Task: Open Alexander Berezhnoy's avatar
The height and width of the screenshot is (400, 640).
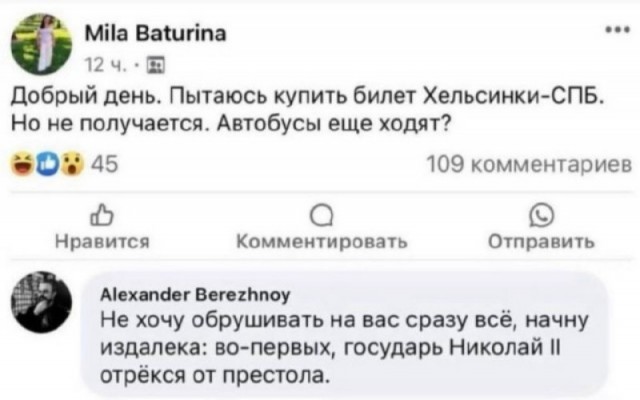Action: pyautogui.click(x=42, y=304)
